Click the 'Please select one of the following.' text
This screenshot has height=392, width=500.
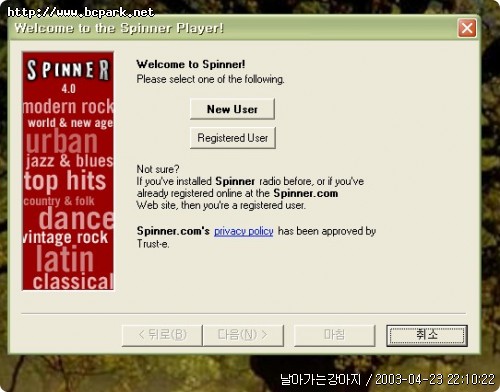point(210,79)
